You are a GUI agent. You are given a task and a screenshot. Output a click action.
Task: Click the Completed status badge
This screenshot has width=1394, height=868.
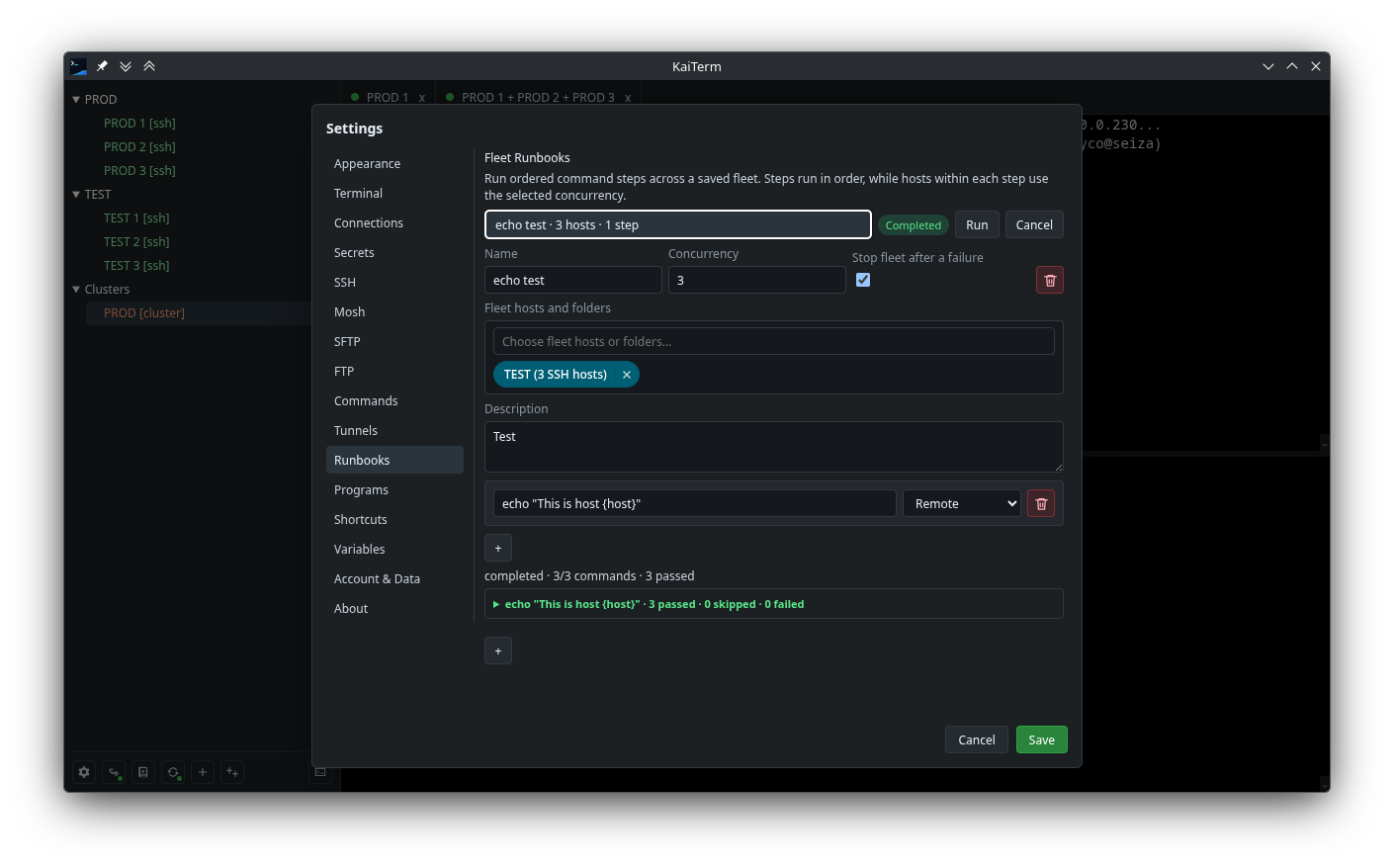coord(914,225)
